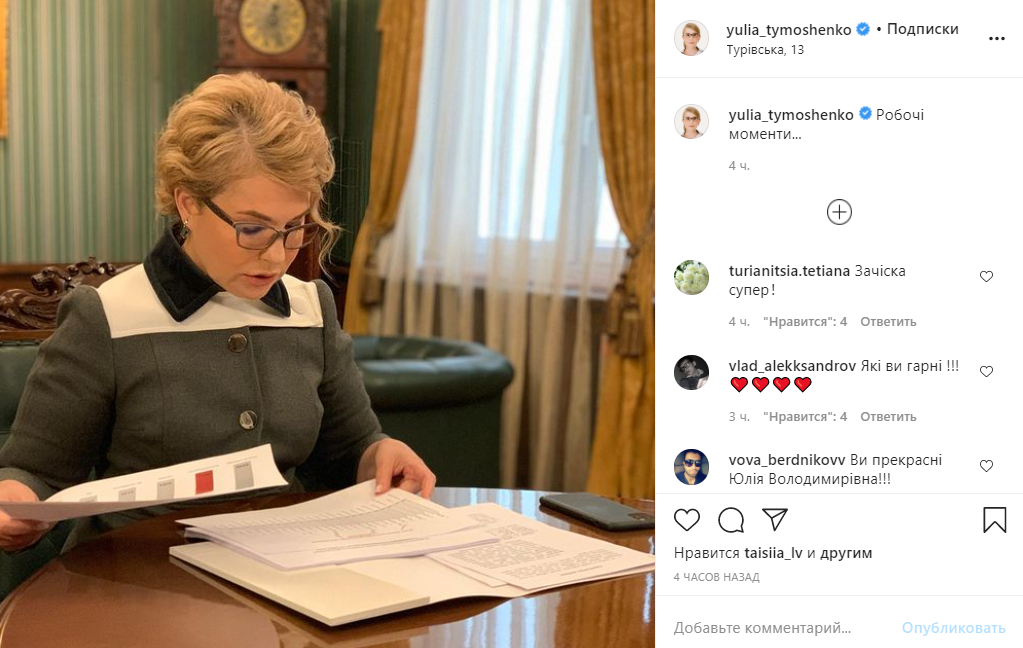Screen dimensions: 1023x648
Task: Open vlad_alekksandrov's profile picture
Action: [691, 373]
